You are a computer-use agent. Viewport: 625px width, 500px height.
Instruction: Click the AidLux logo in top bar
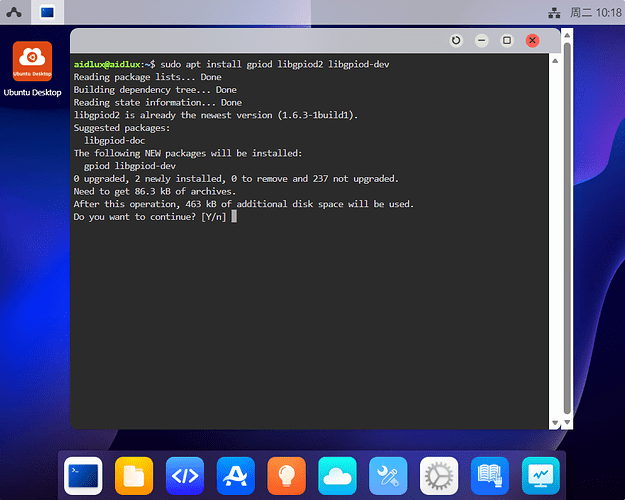(x=14, y=13)
